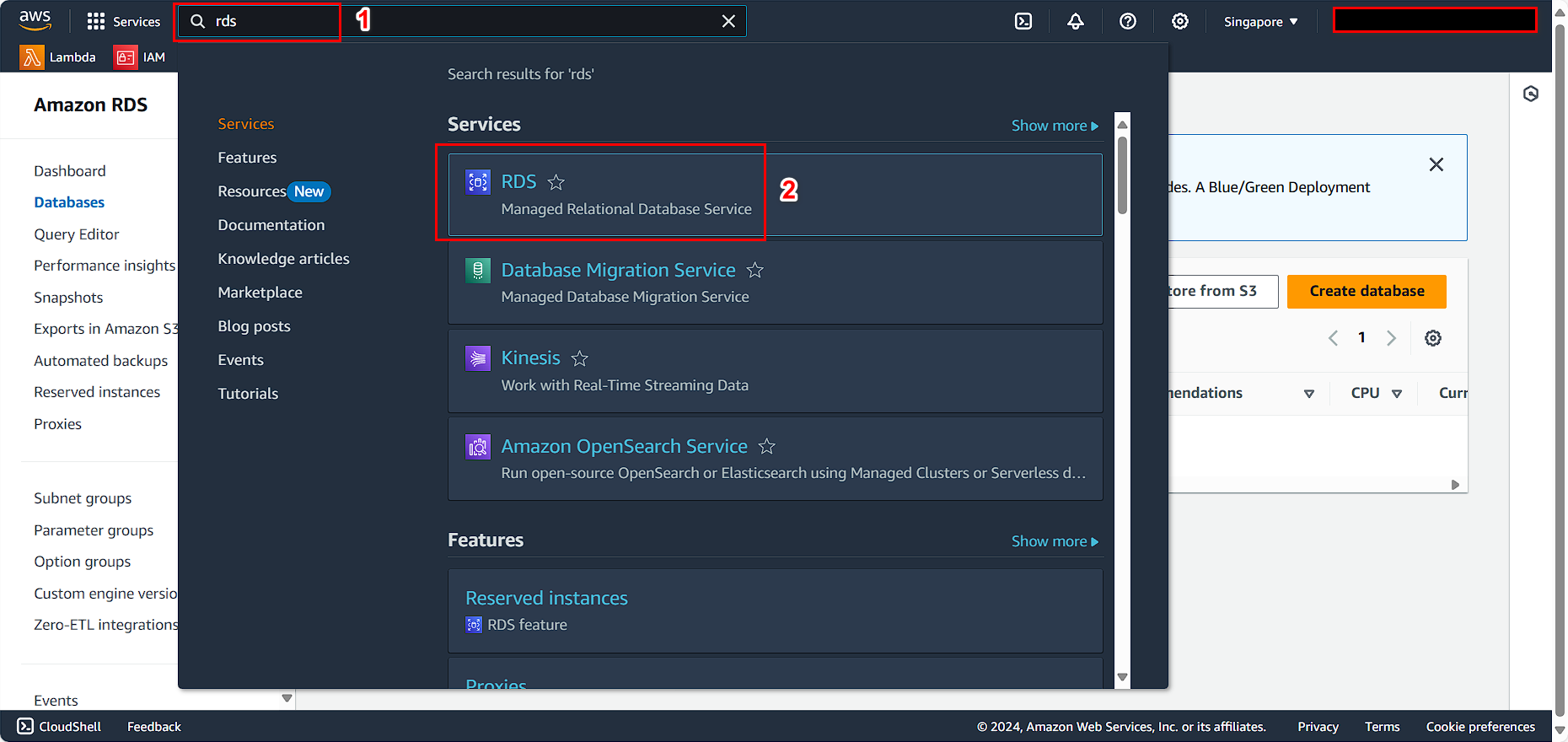Screen dimensions: 1568x742
Task: Sort by CPU column arrow
Action: pos(1397,394)
